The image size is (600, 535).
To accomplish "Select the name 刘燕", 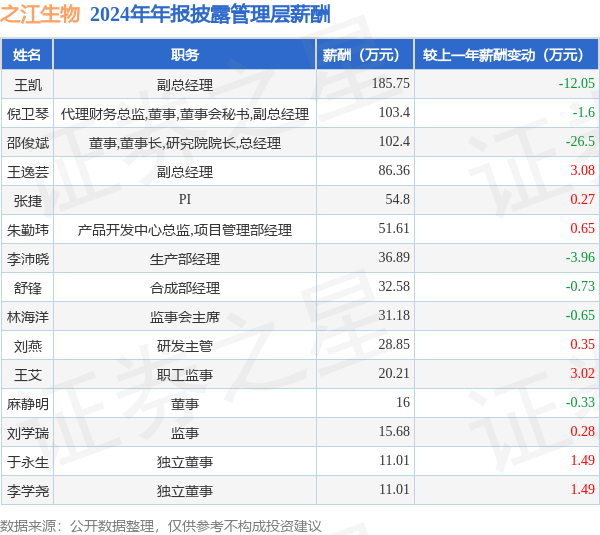I will pos(28,346).
